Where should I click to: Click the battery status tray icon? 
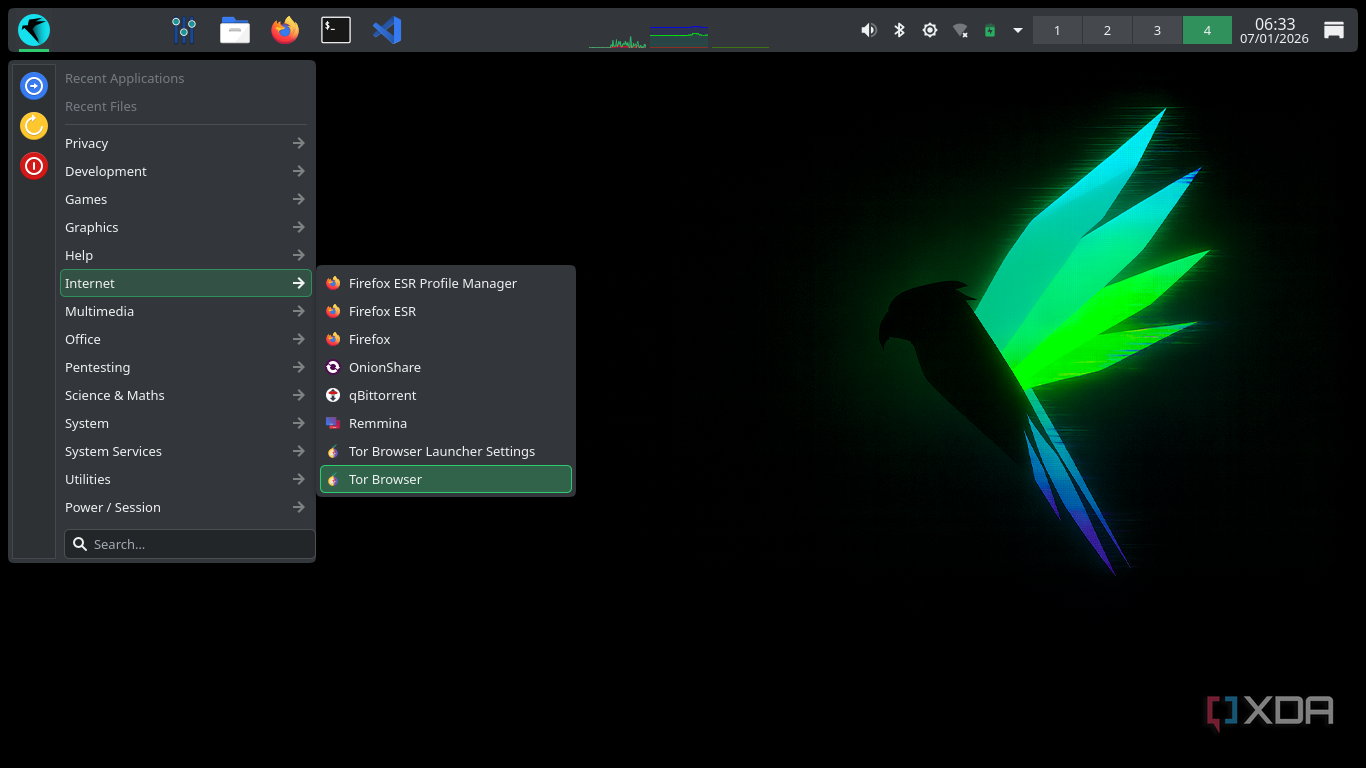(990, 30)
